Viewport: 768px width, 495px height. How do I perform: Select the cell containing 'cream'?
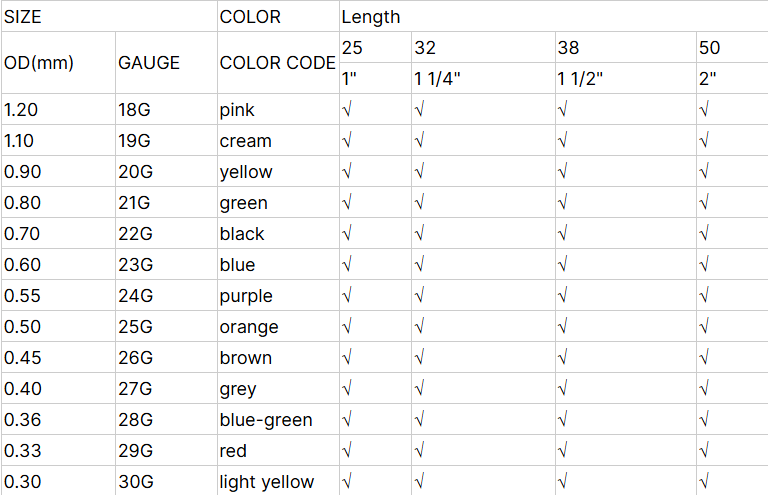[246, 141]
